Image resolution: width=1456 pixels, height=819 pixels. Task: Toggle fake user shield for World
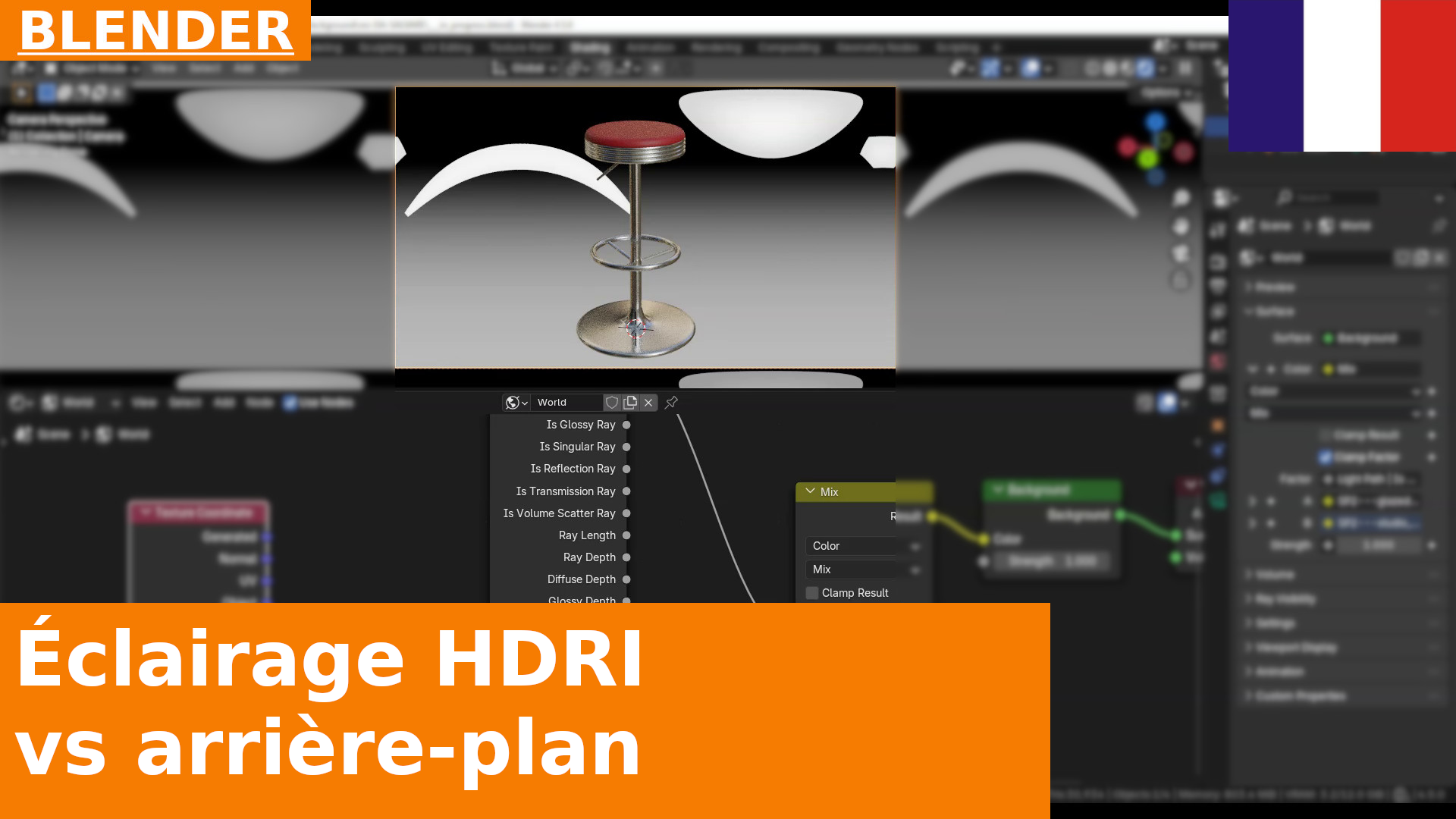coord(612,403)
